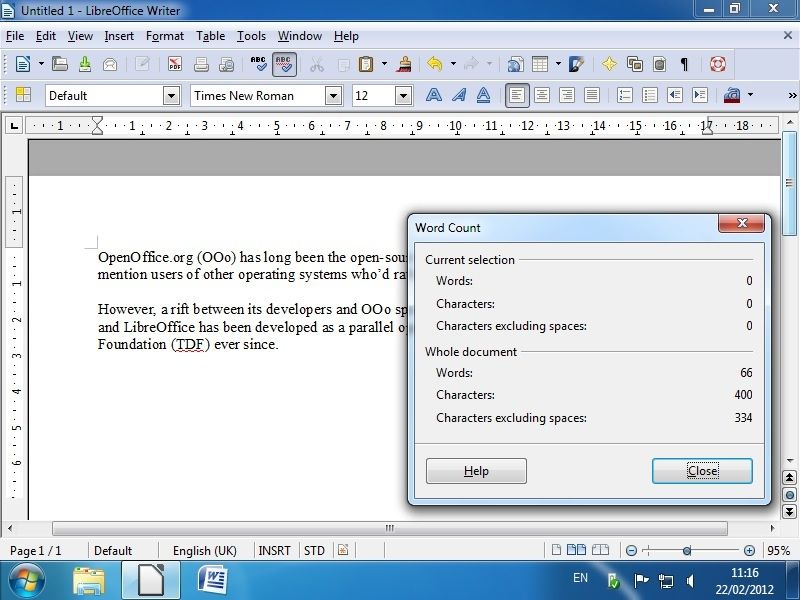The width and height of the screenshot is (800, 600).
Task: Show more formatting toolbar buttons chevron
Action: click(x=792, y=95)
